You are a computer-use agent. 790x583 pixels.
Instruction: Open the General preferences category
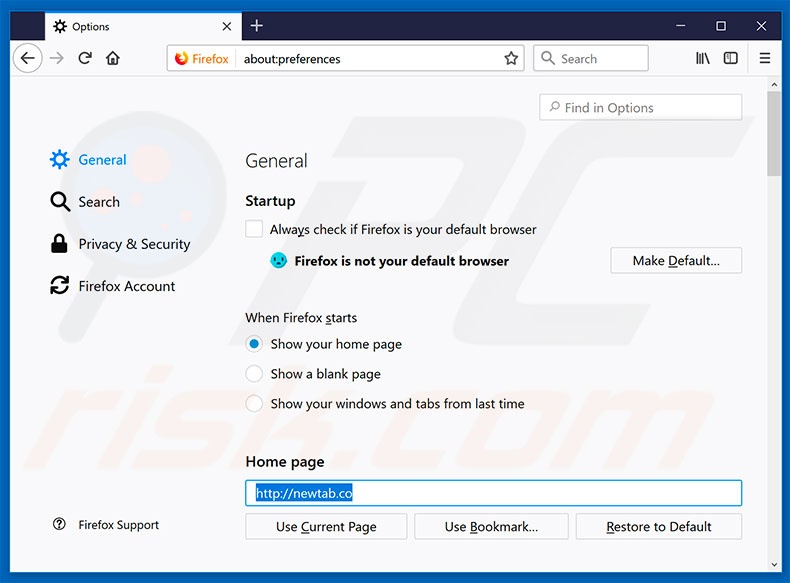tap(88, 160)
